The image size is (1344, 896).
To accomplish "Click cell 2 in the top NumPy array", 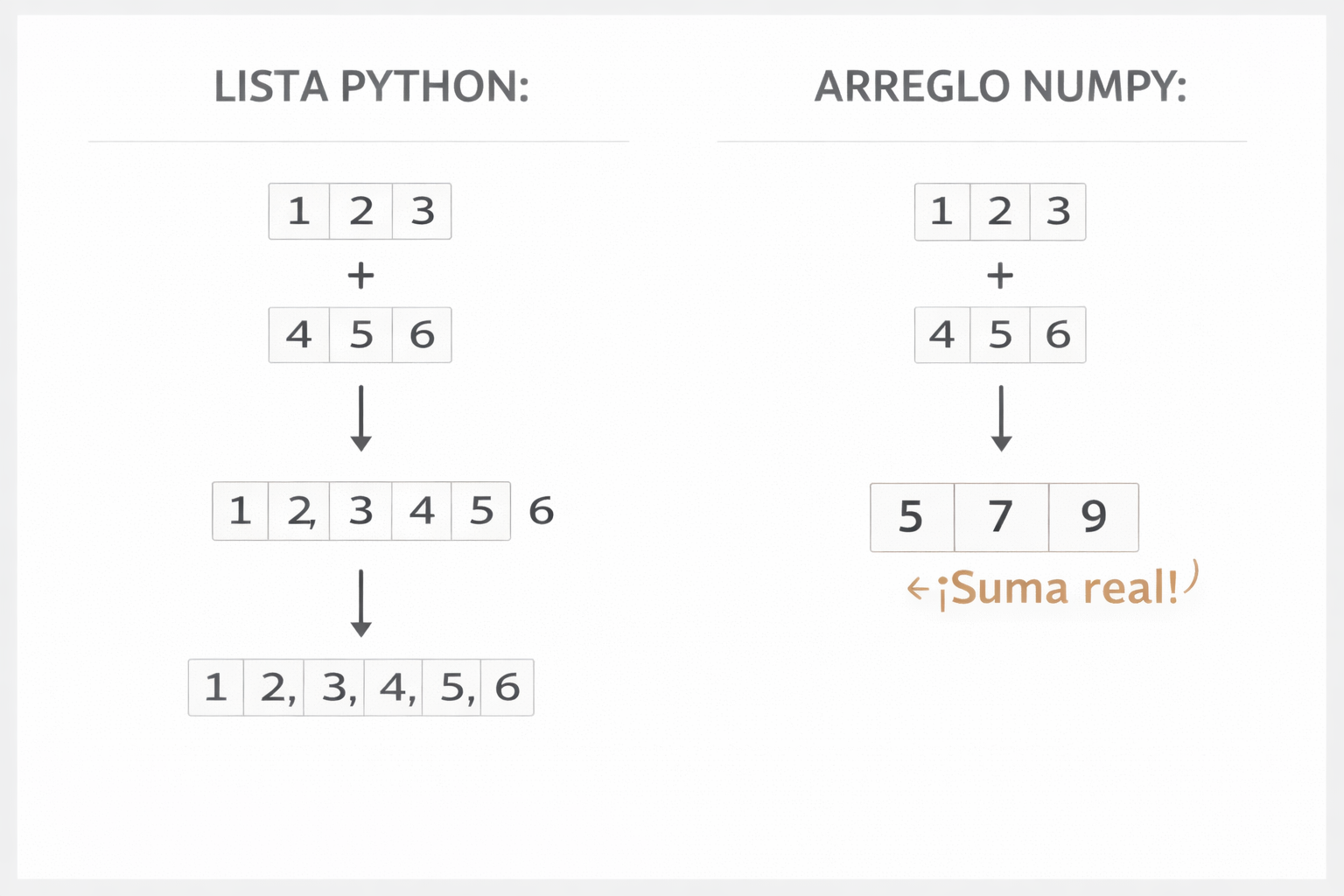I will (x=1000, y=212).
